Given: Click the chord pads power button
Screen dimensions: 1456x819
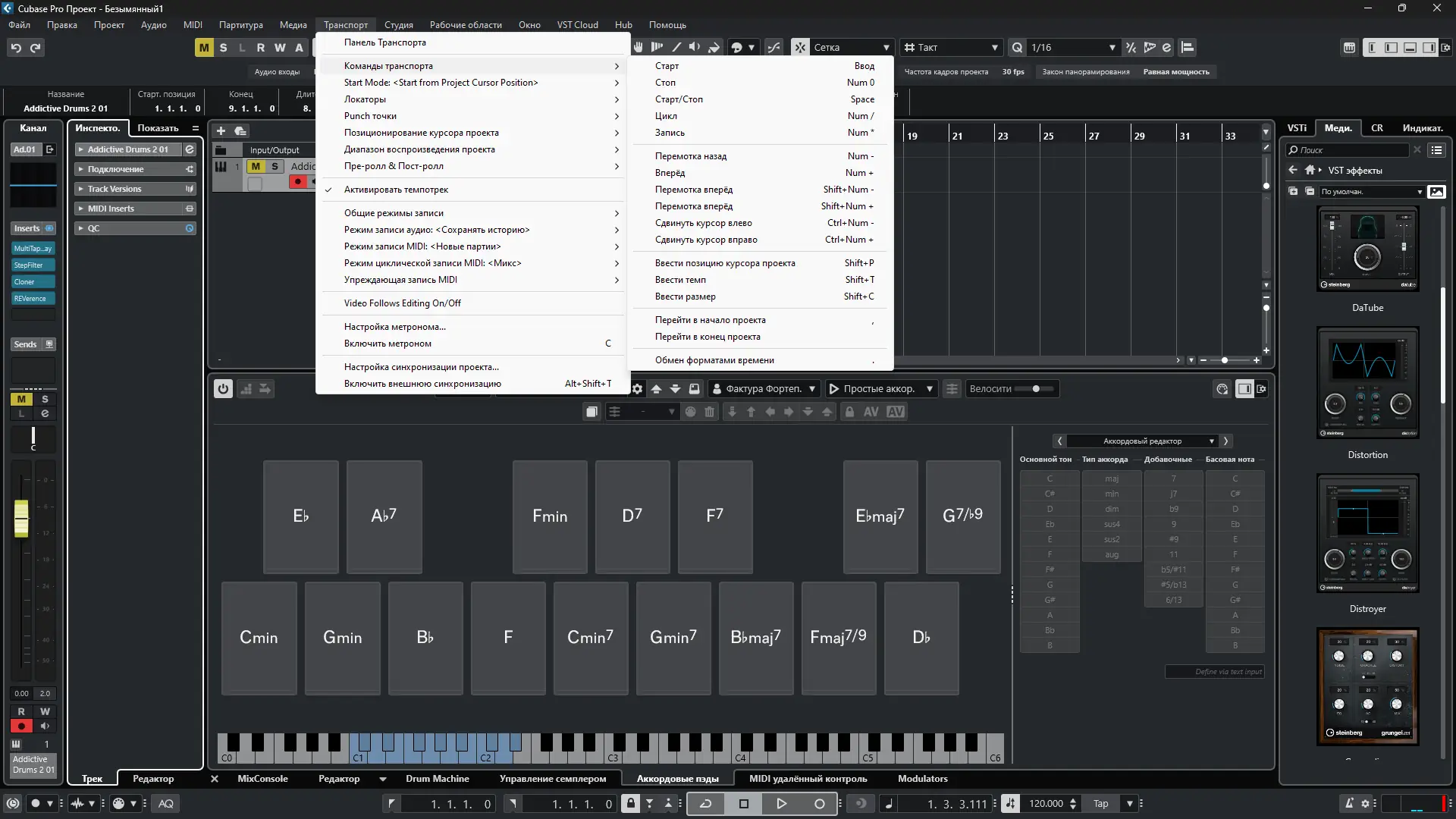Looking at the screenshot, I should (x=223, y=389).
